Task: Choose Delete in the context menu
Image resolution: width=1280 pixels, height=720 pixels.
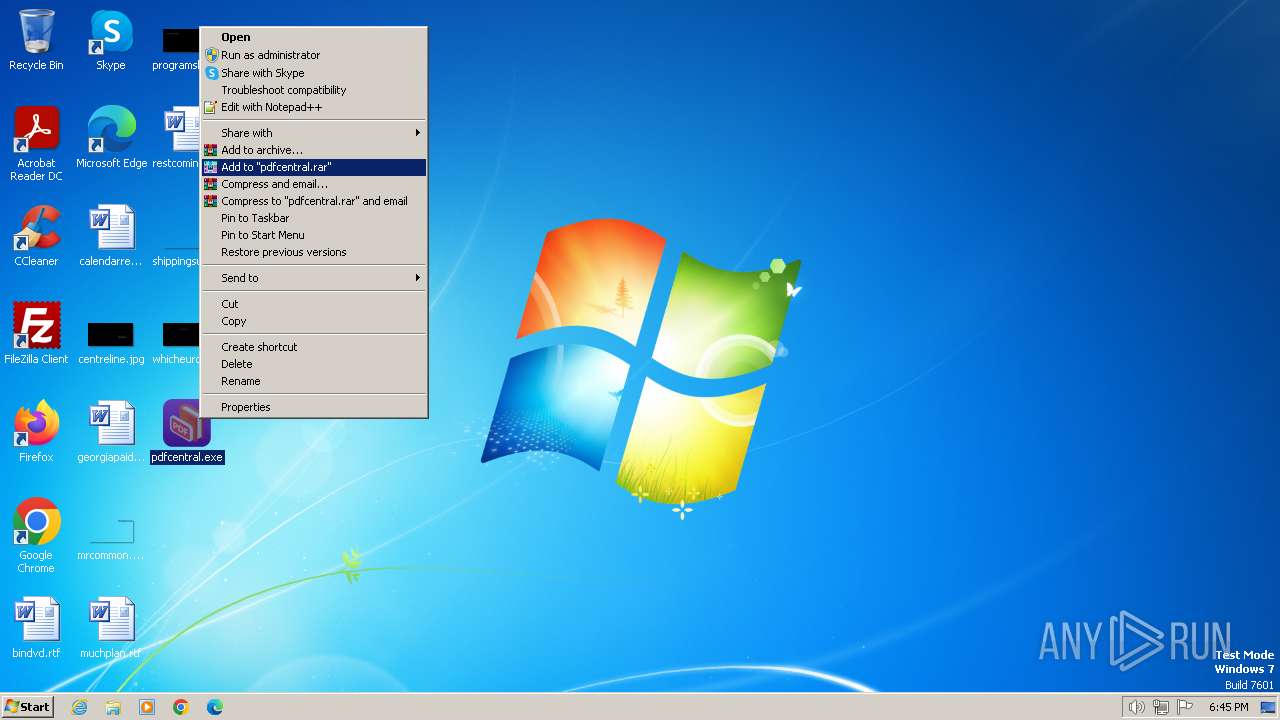Action: click(x=314, y=364)
